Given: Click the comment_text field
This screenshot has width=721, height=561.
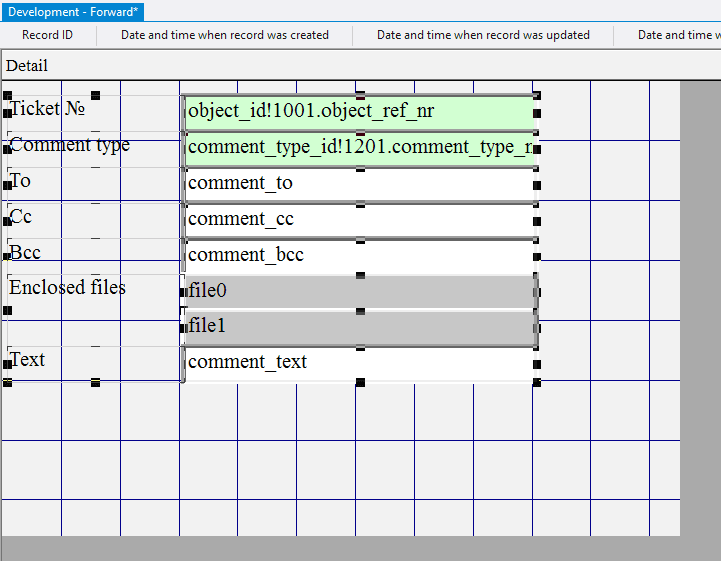Looking at the screenshot, I should 359,363.
